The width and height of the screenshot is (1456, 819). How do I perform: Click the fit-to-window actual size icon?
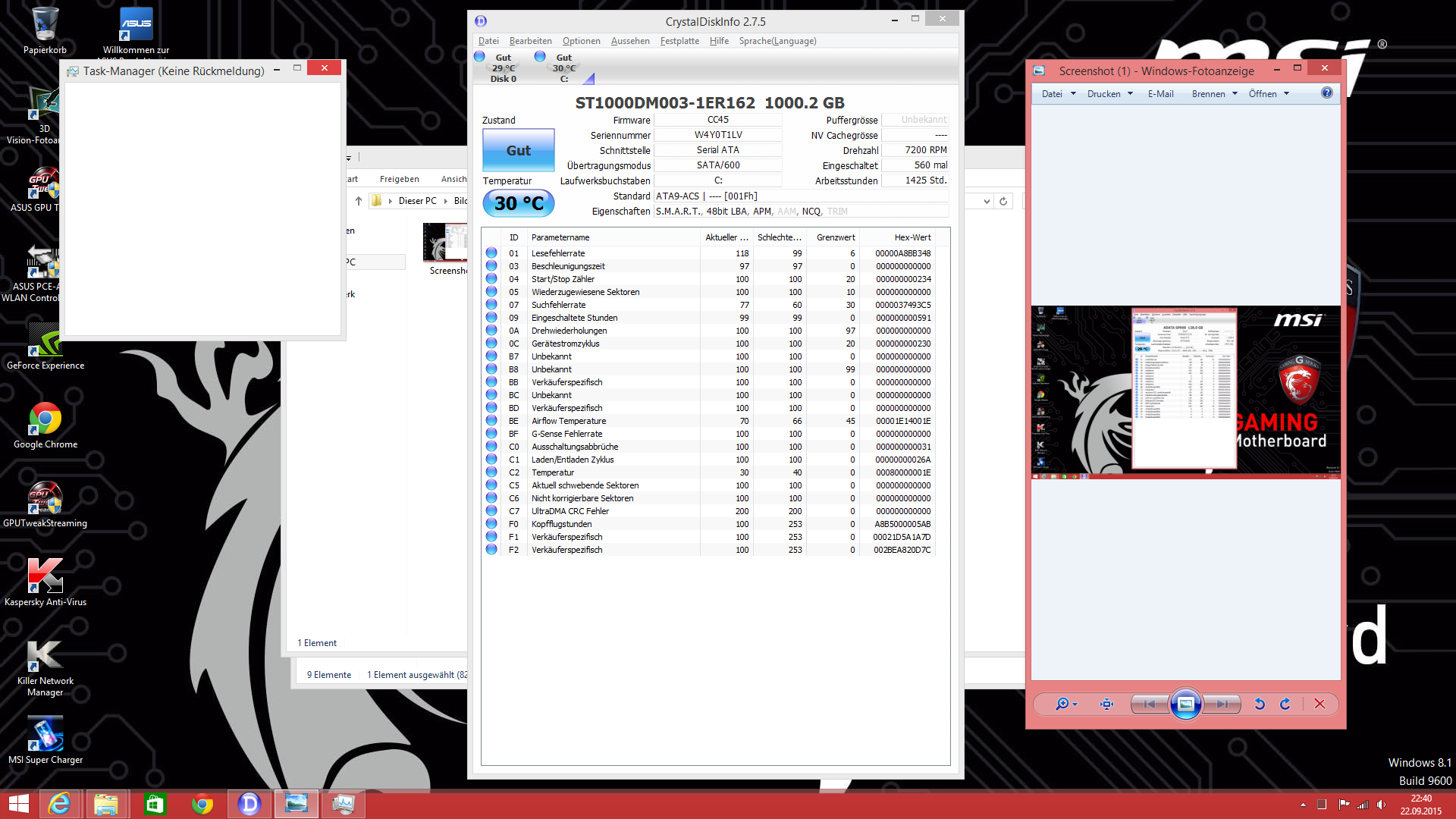click(1106, 704)
